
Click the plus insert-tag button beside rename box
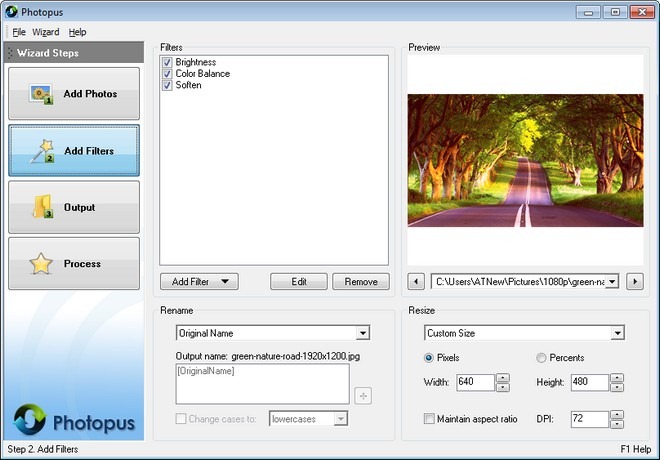[363, 396]
